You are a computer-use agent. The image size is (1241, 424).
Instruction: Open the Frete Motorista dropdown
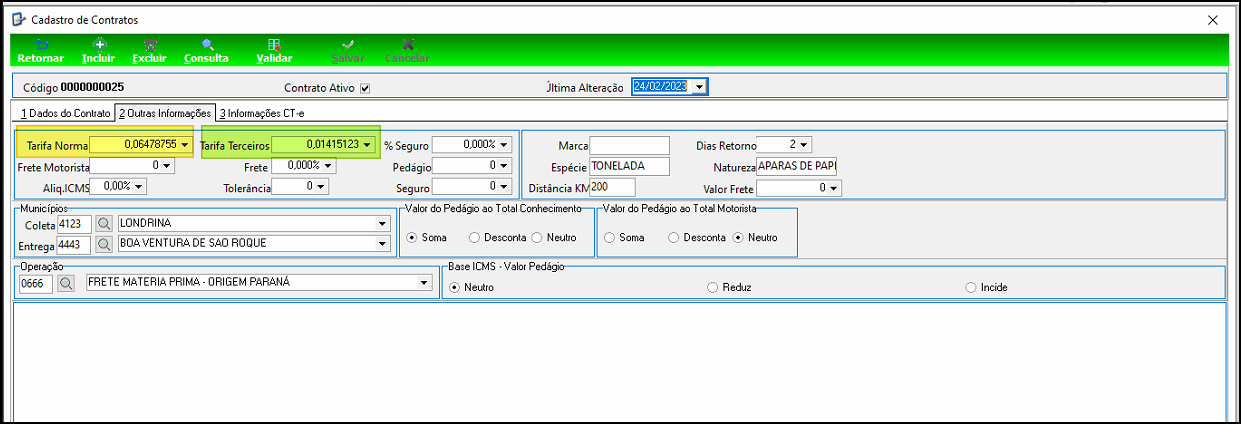167,166
